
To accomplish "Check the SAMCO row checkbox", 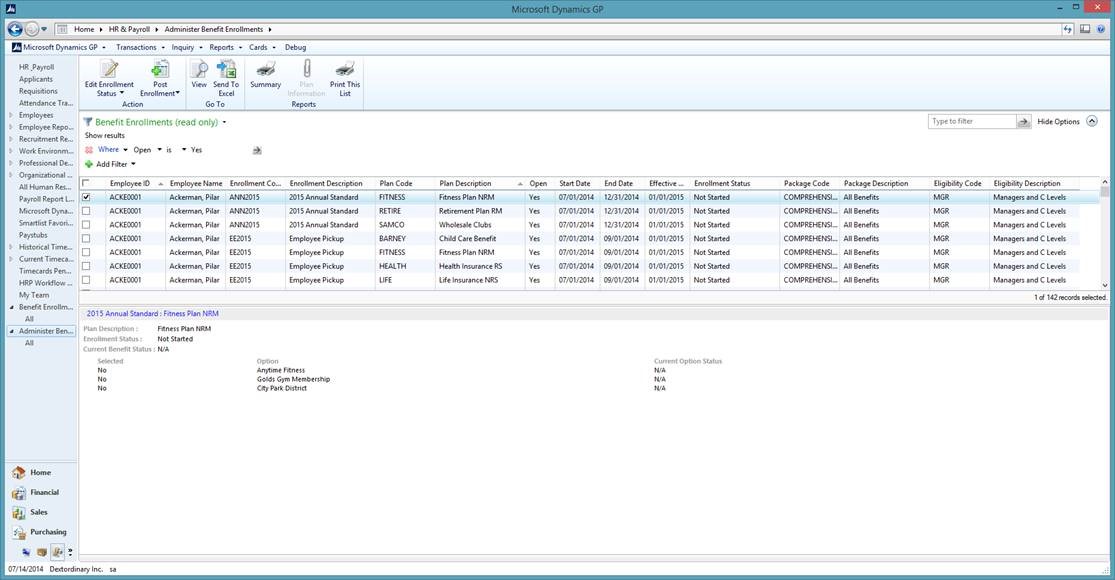I will (x=86, y=225).
